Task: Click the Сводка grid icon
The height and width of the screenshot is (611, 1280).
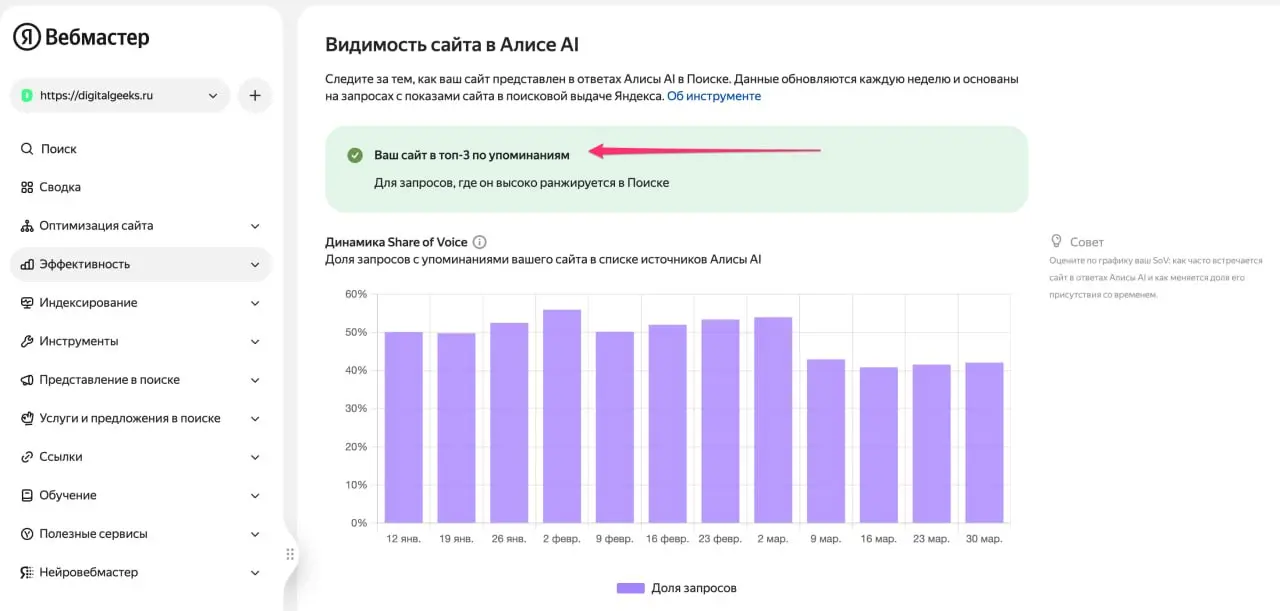Action: coord(27,187)
